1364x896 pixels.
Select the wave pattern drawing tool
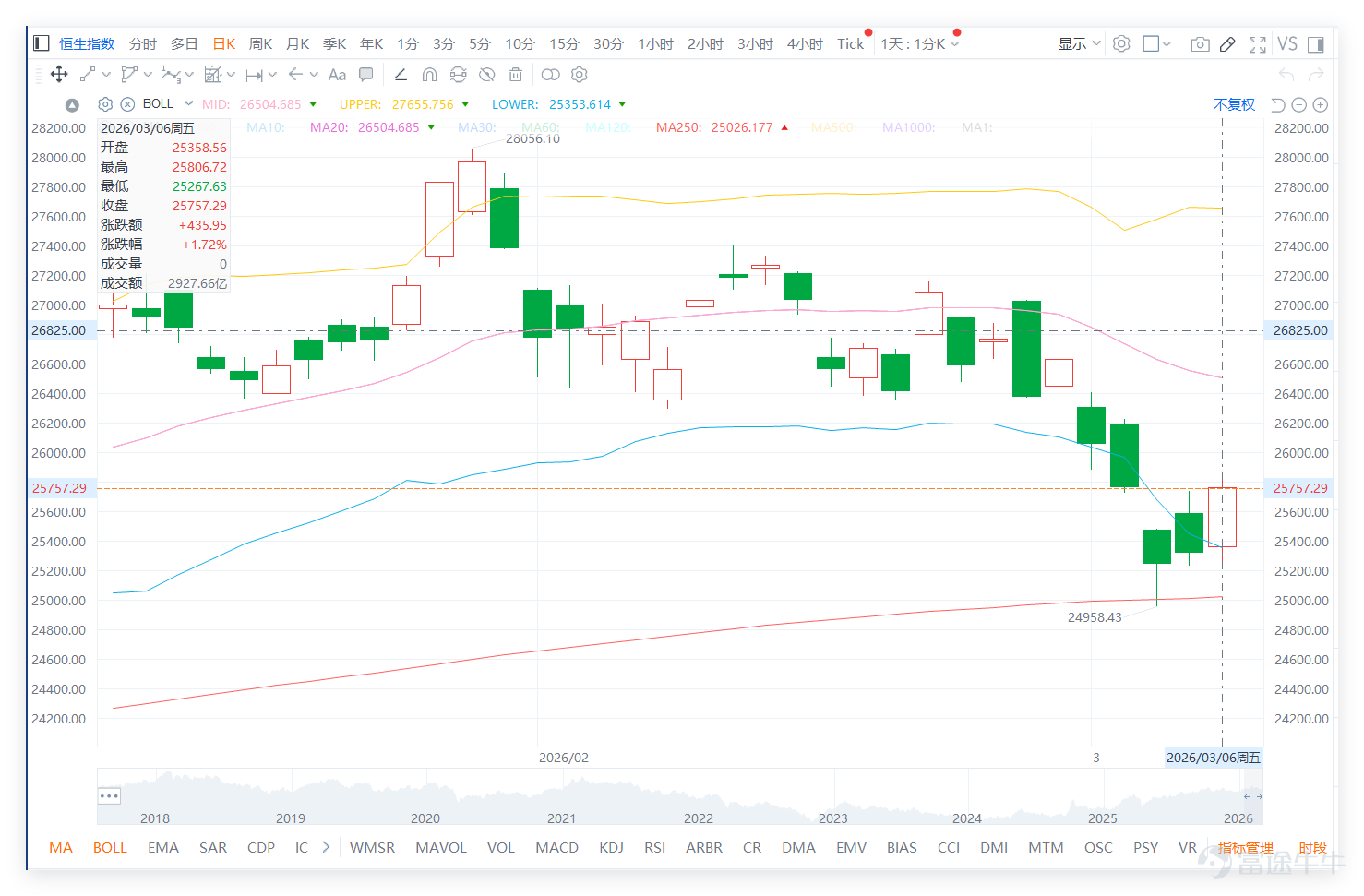pos(171,75)
